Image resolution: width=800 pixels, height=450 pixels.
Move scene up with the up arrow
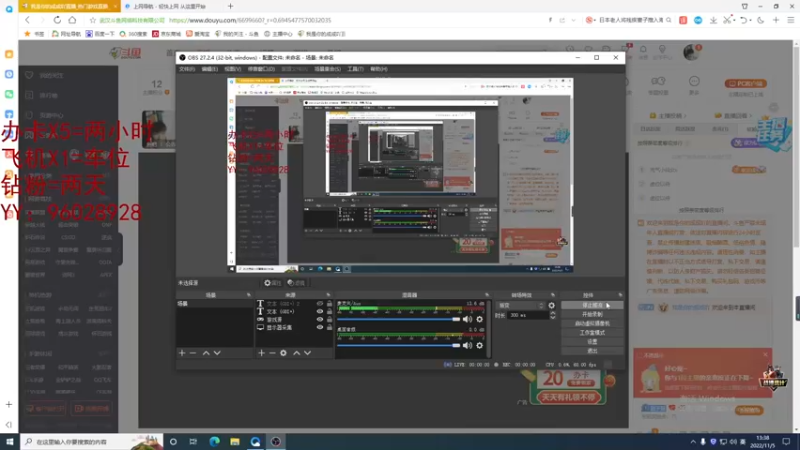point(206,353)
